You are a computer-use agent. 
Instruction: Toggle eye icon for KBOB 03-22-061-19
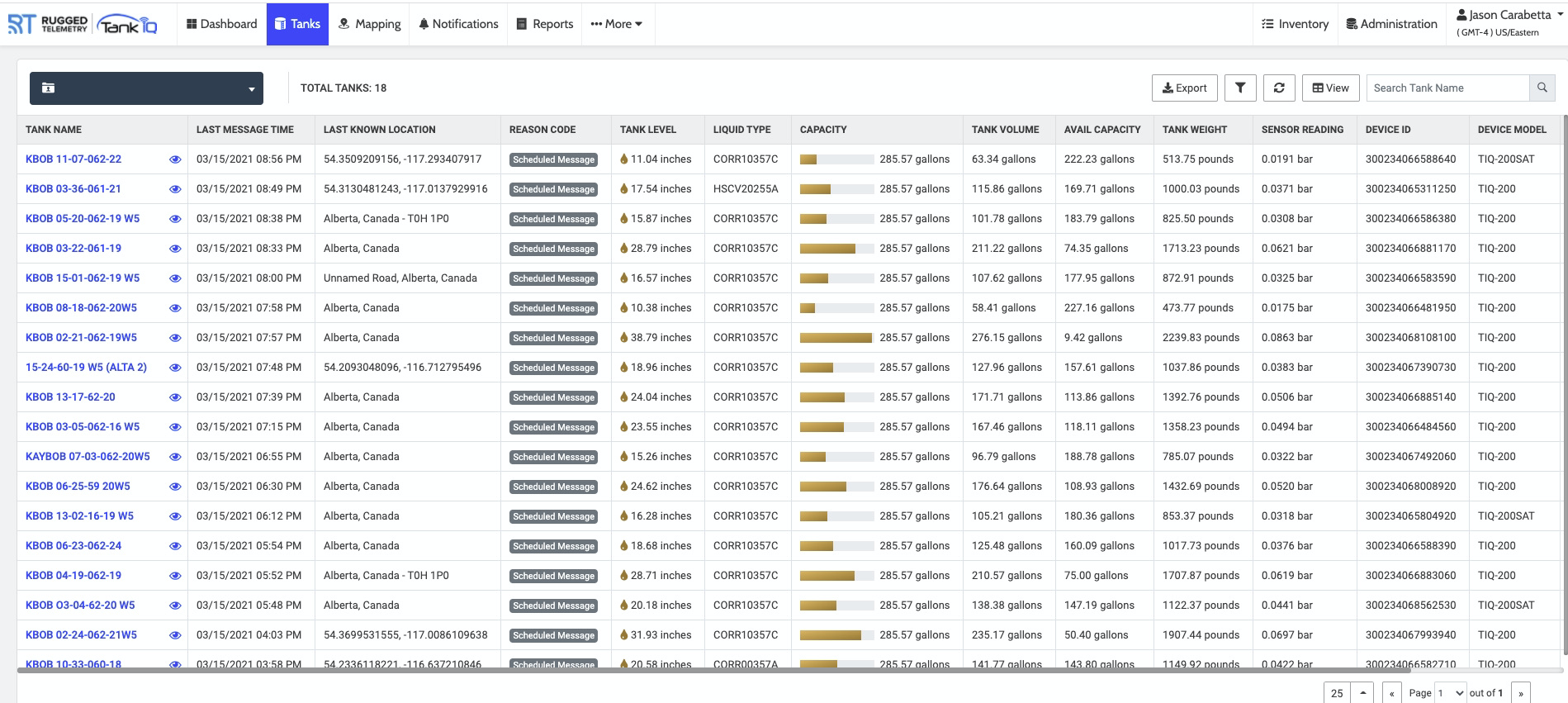[175, 249]
